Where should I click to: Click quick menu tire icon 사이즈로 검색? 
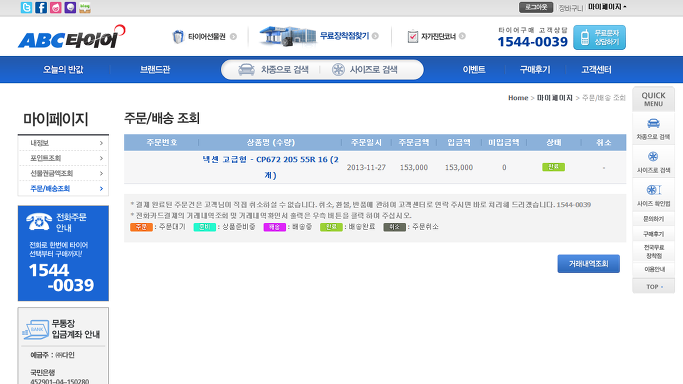pos(653,156)
